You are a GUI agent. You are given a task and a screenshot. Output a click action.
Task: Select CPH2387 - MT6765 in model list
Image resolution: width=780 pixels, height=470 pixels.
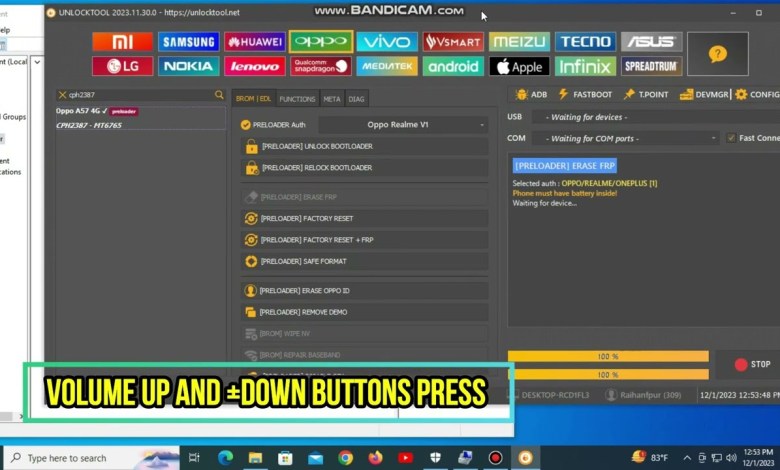[x=90, y=125]
